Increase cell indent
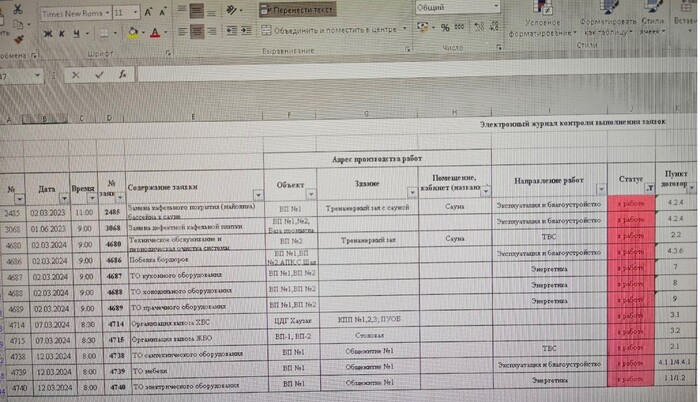 point(246,30)
